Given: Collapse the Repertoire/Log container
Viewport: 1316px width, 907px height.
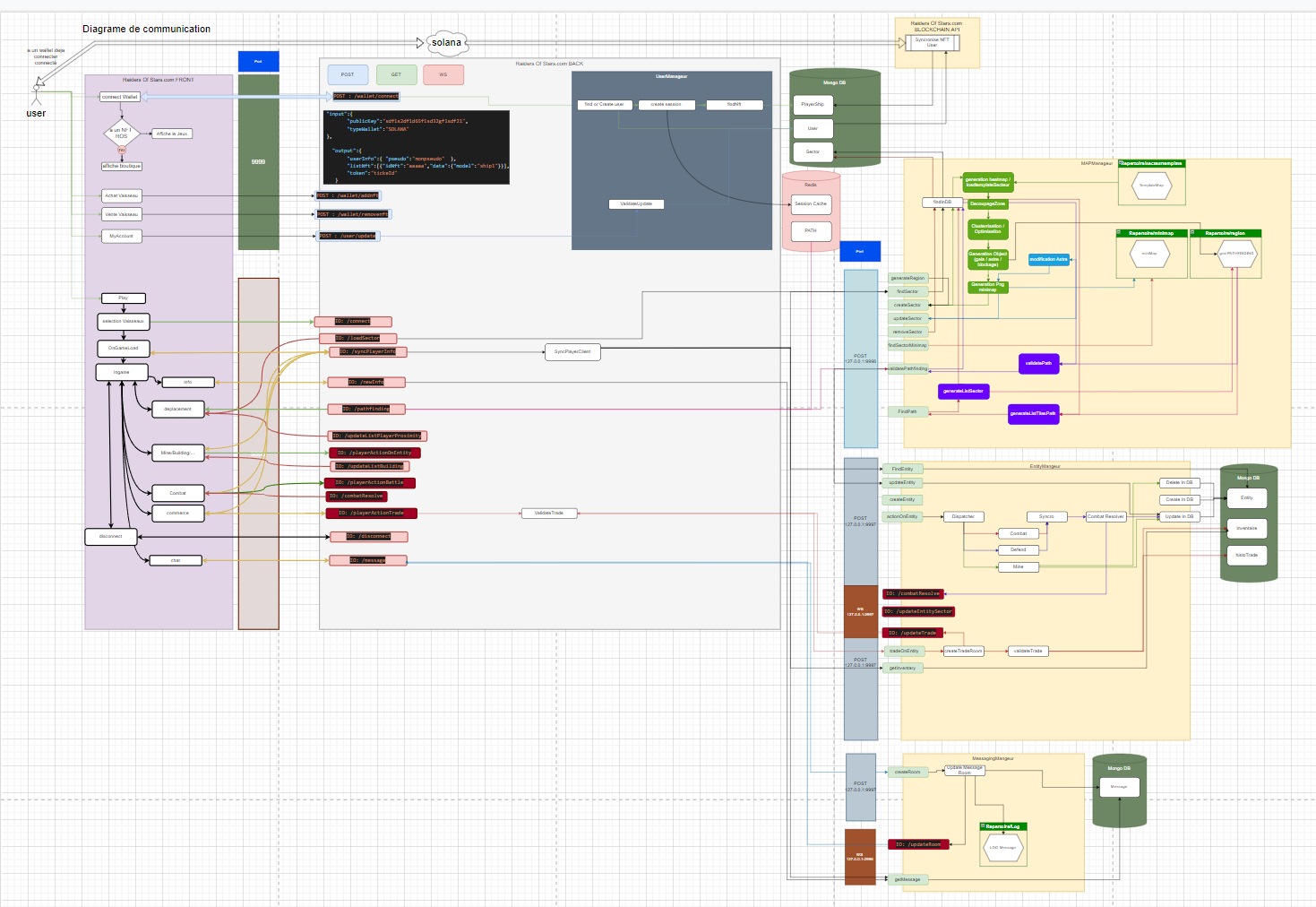Looking at the screenshot, I should [x=983, y=826].
